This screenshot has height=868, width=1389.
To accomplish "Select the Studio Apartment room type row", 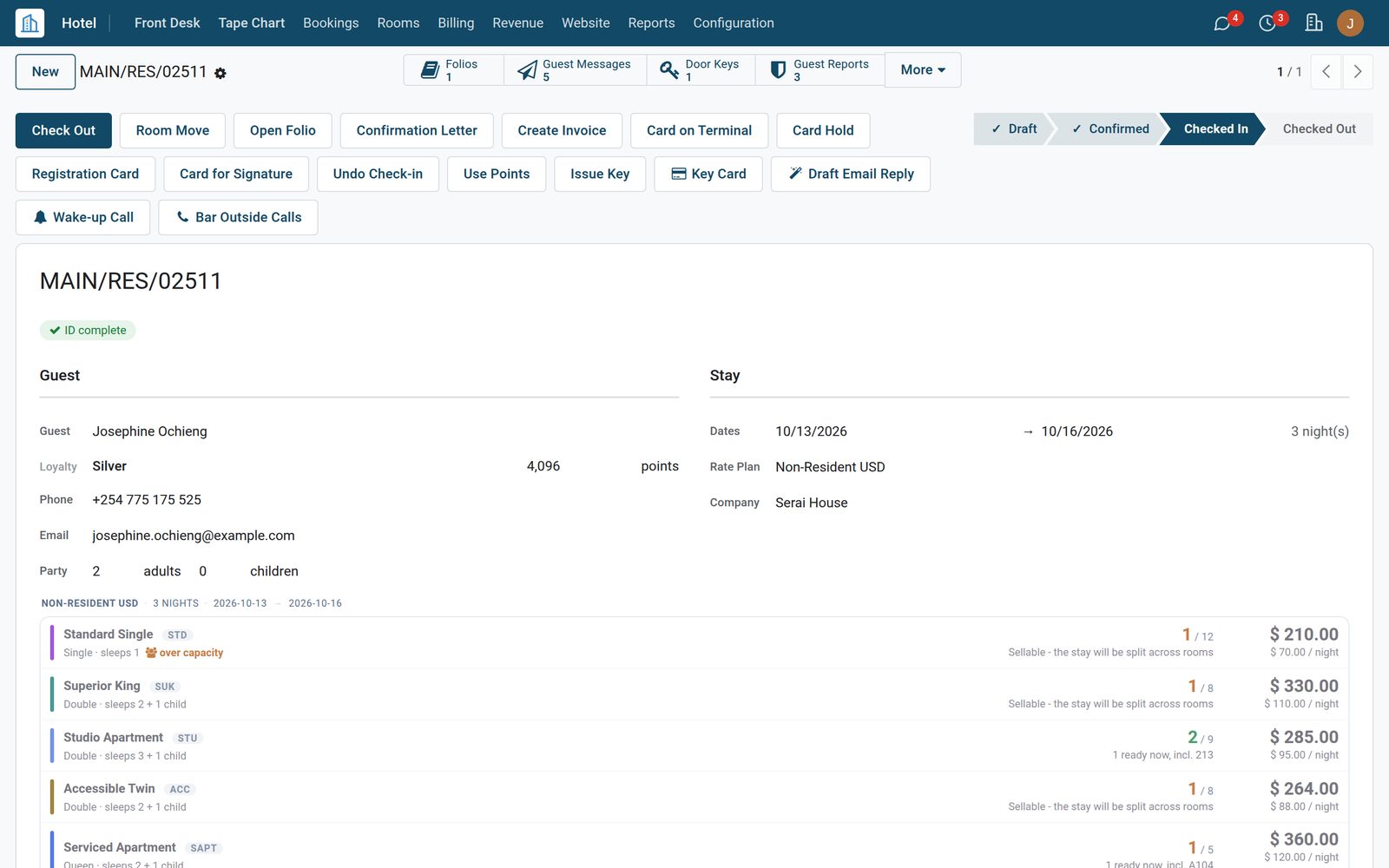I will [694, 746].
